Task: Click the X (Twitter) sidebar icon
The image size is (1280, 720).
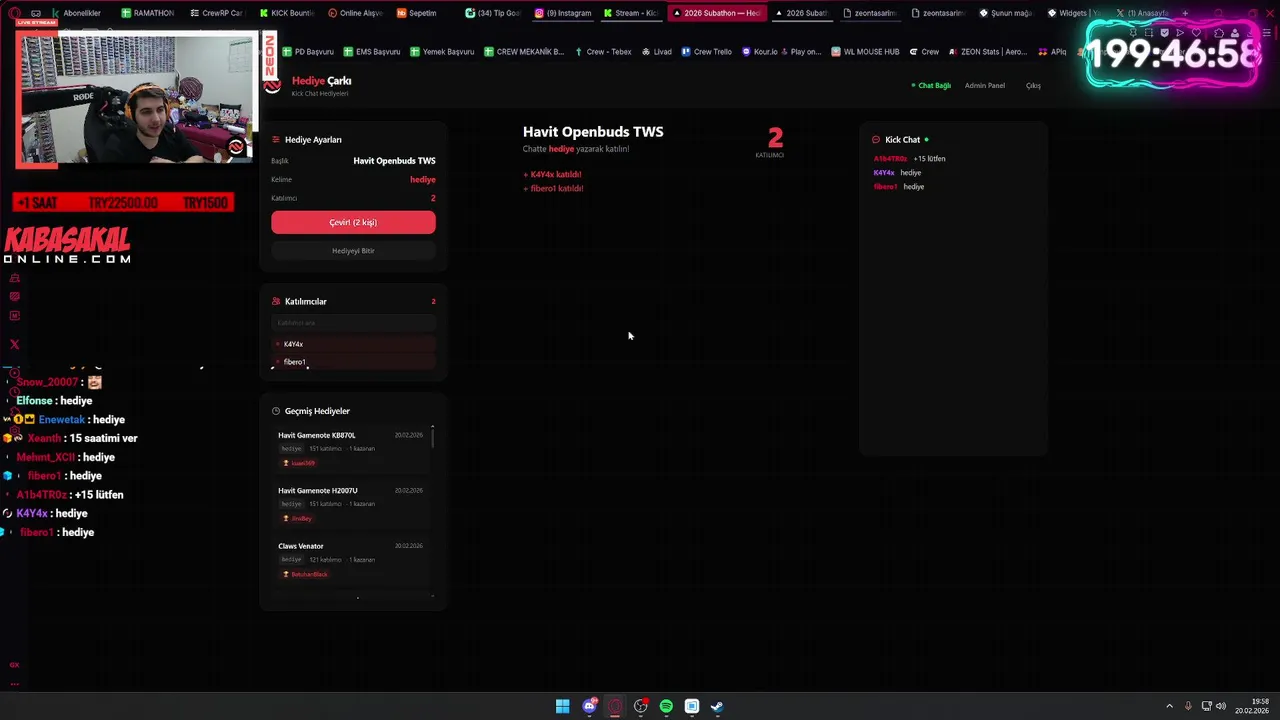Action: pos(14,344)
